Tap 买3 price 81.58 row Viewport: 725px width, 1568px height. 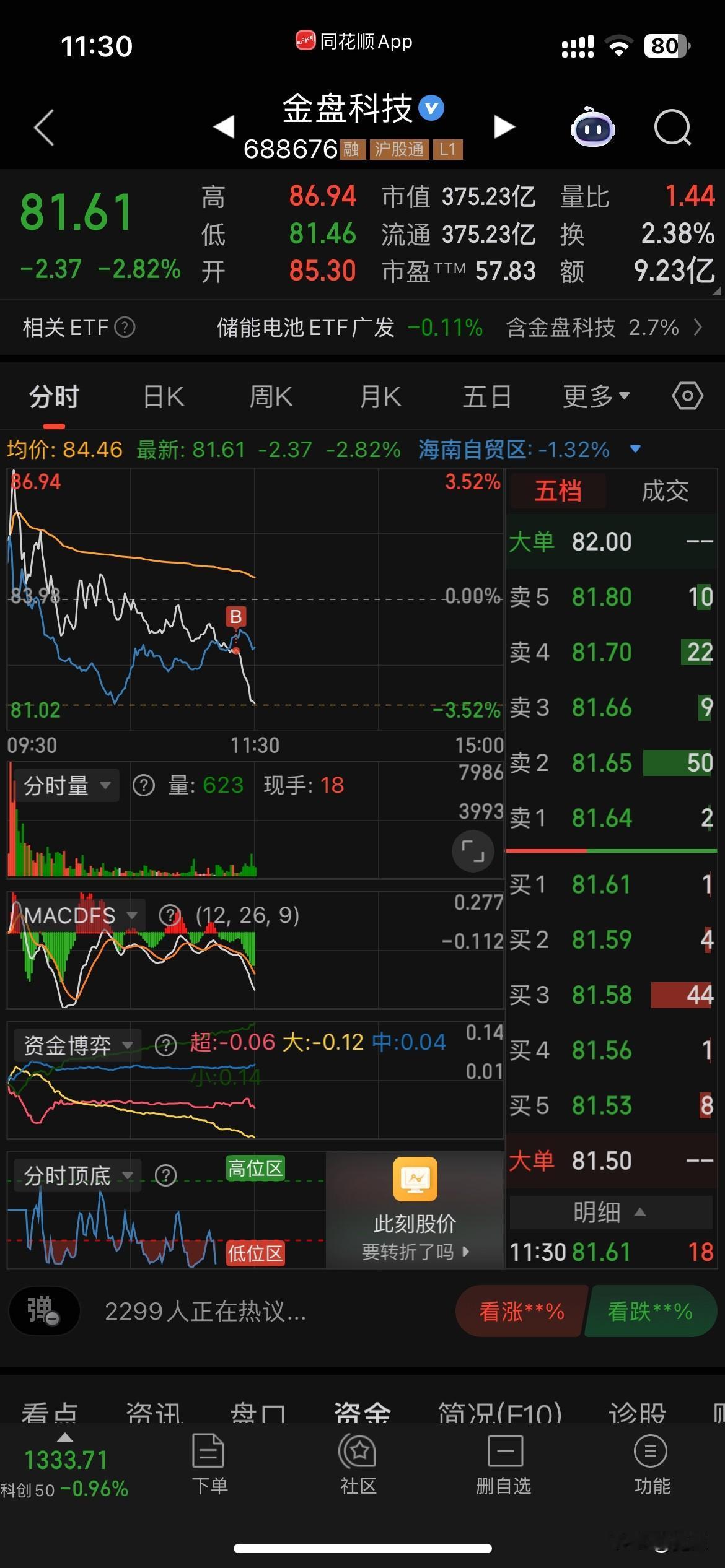point(612,995)
